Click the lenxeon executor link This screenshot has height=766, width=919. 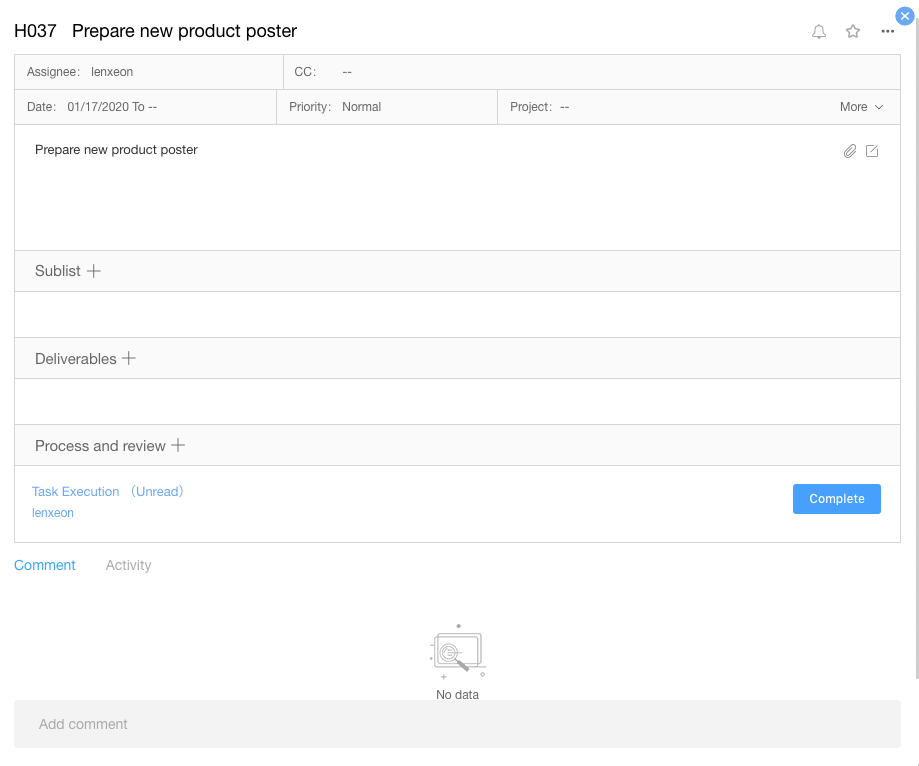pyautogui.click(x=53, y=513)
